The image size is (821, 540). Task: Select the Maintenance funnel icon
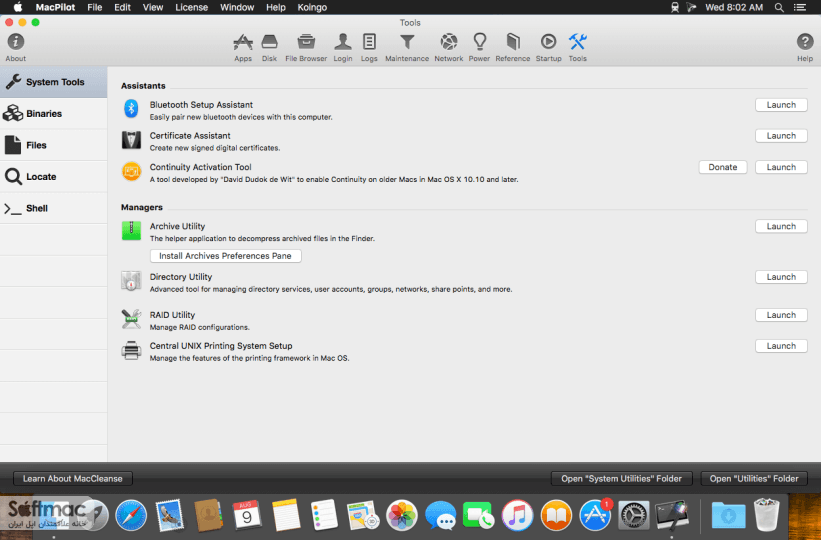(407, 42)
